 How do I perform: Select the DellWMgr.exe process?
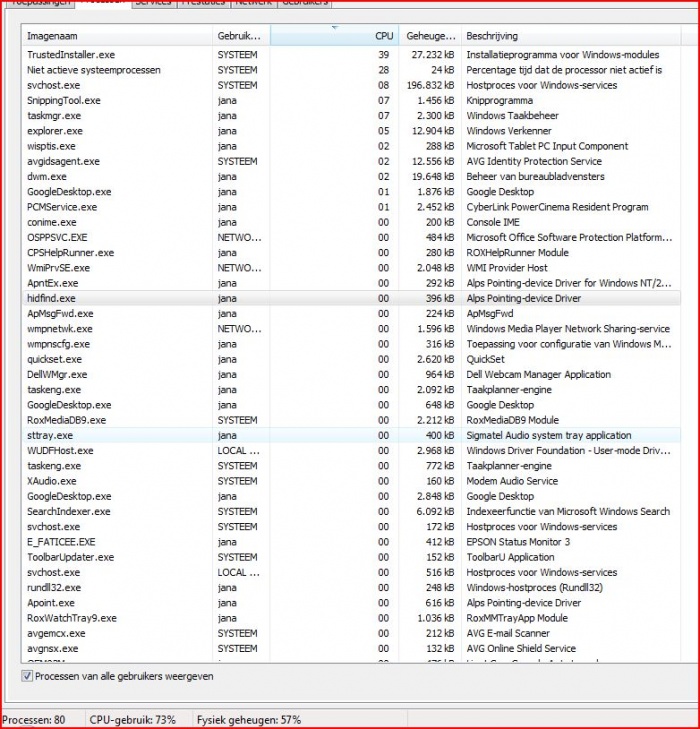[x=351, y=375]
